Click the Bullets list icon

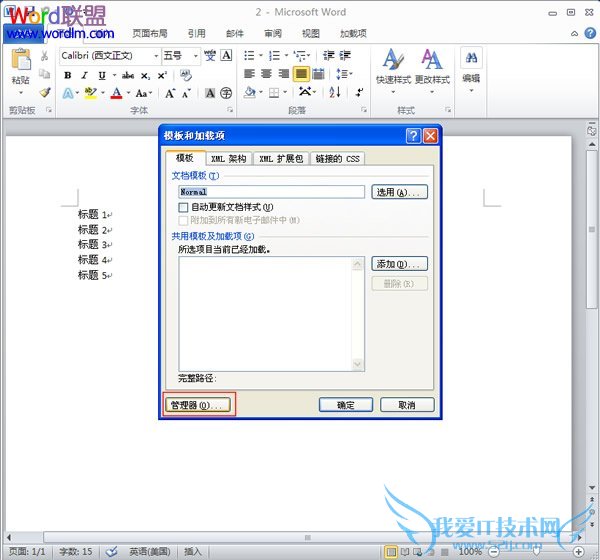[249, 56]
